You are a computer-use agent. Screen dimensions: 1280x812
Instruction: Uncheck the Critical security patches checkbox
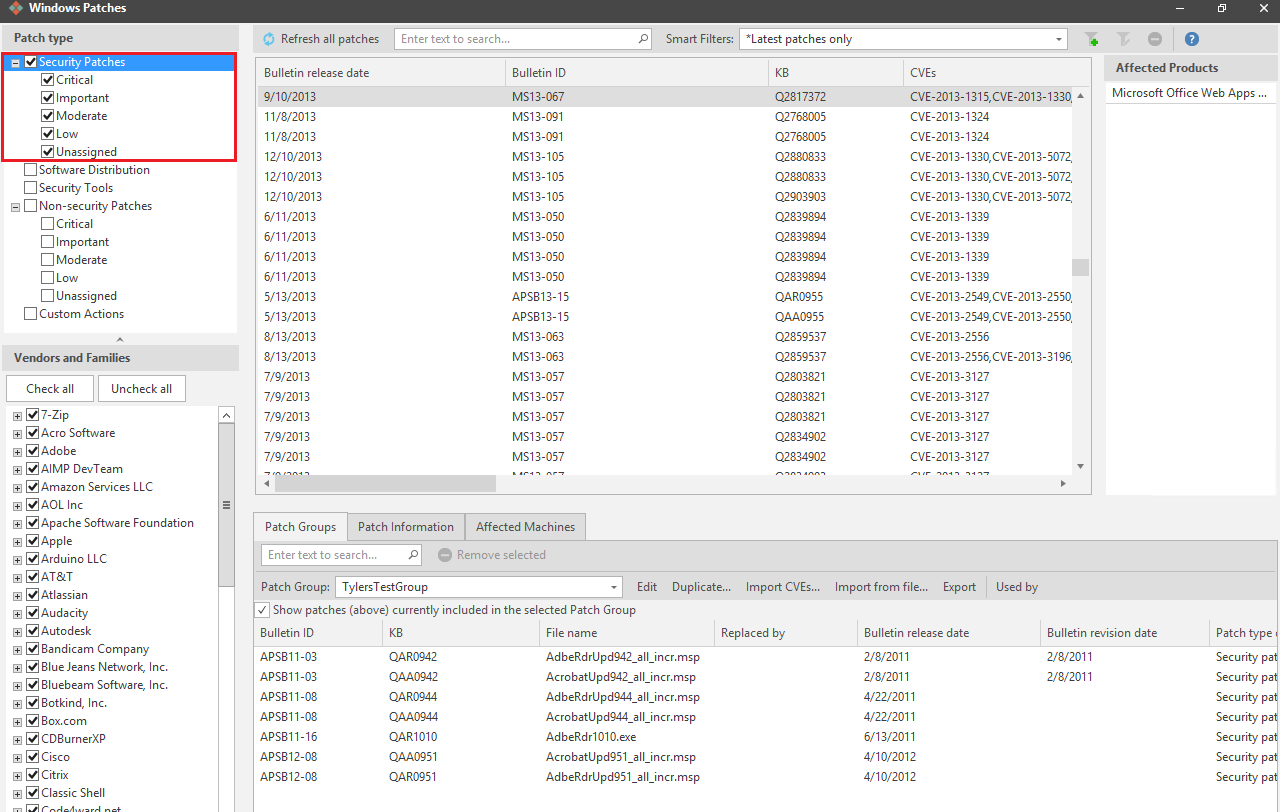(48, 80)
